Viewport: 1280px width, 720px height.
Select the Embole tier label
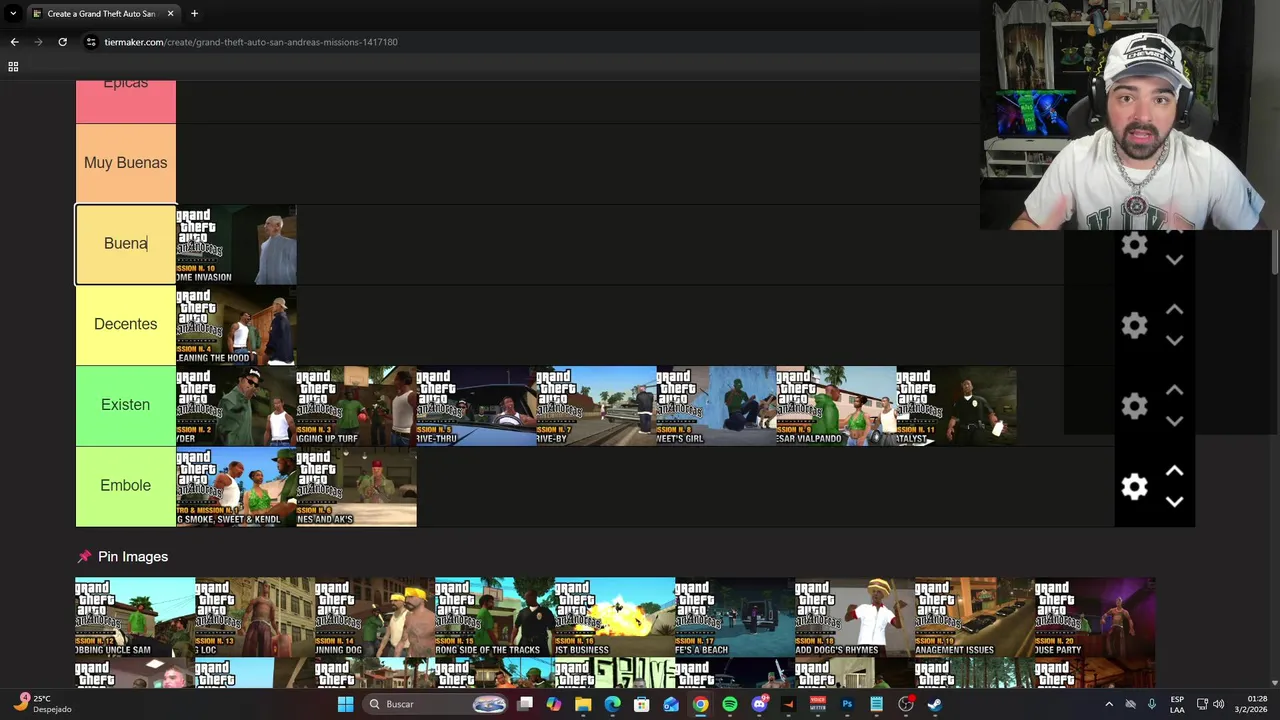126,486
